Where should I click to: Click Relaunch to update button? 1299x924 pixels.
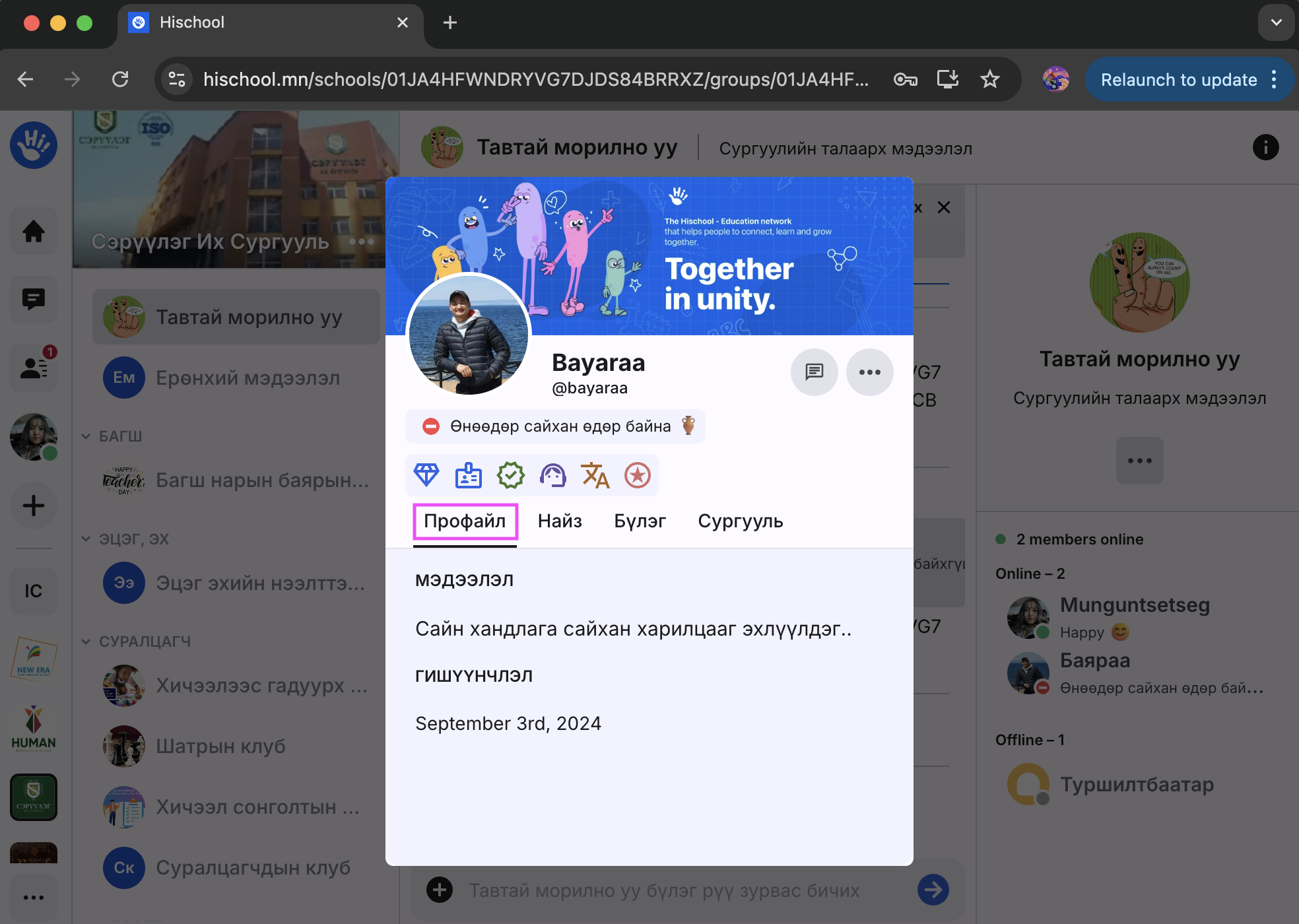click(x=1178, y=80)
